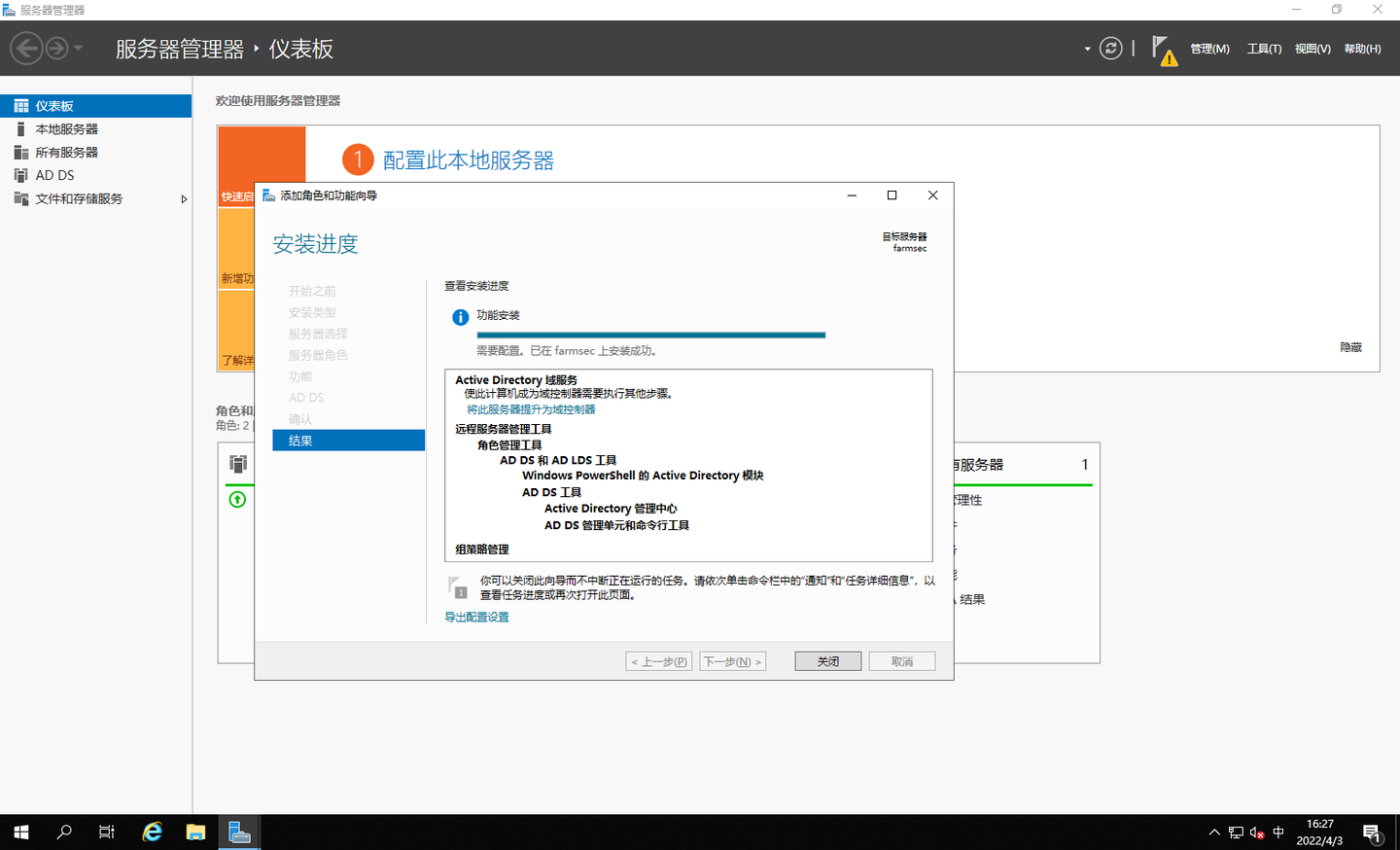
Task: Click the Server Manager taskbar icon
Action: pos(239,832)
